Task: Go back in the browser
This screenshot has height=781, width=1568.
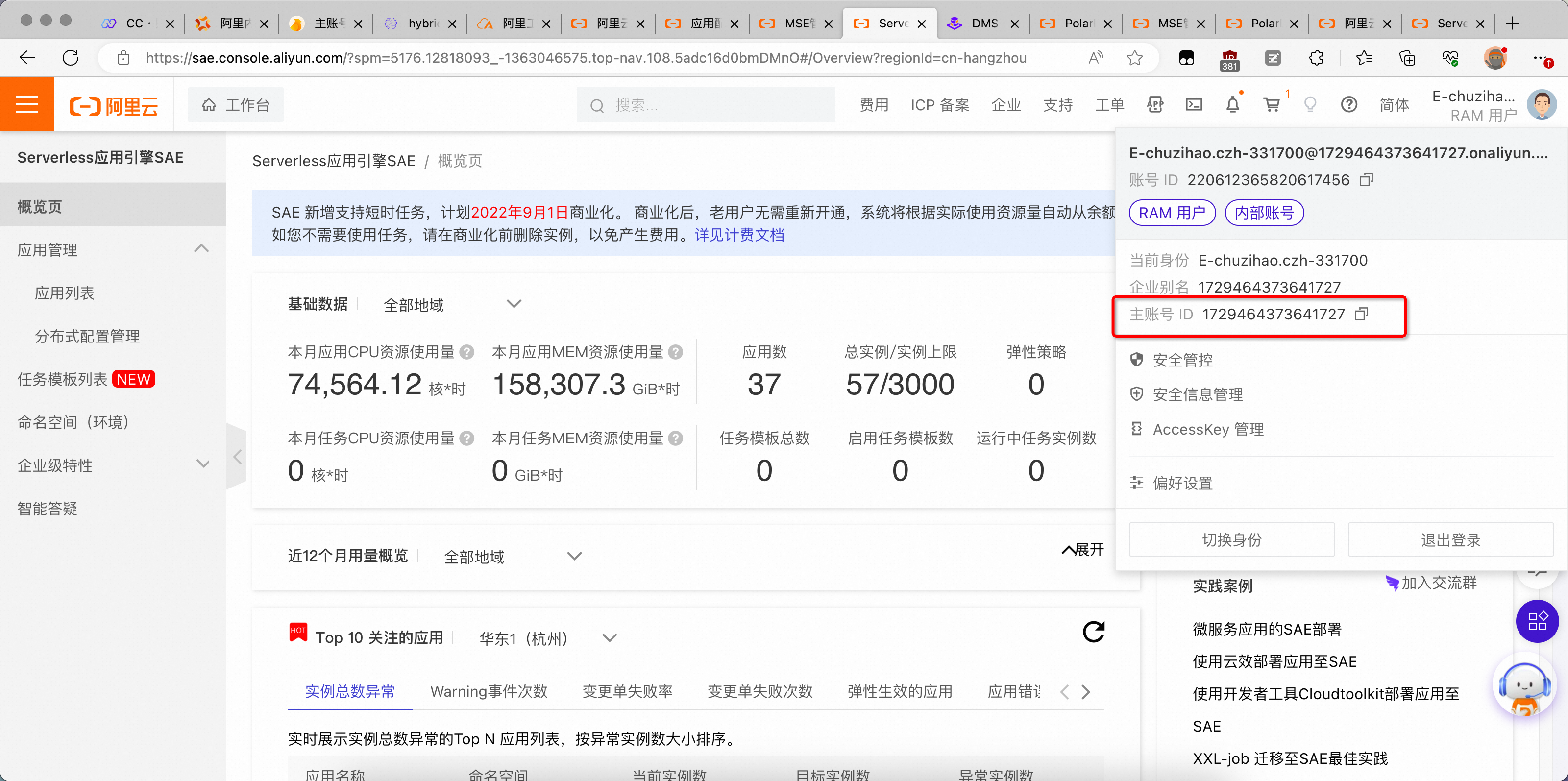Action: 27,58
